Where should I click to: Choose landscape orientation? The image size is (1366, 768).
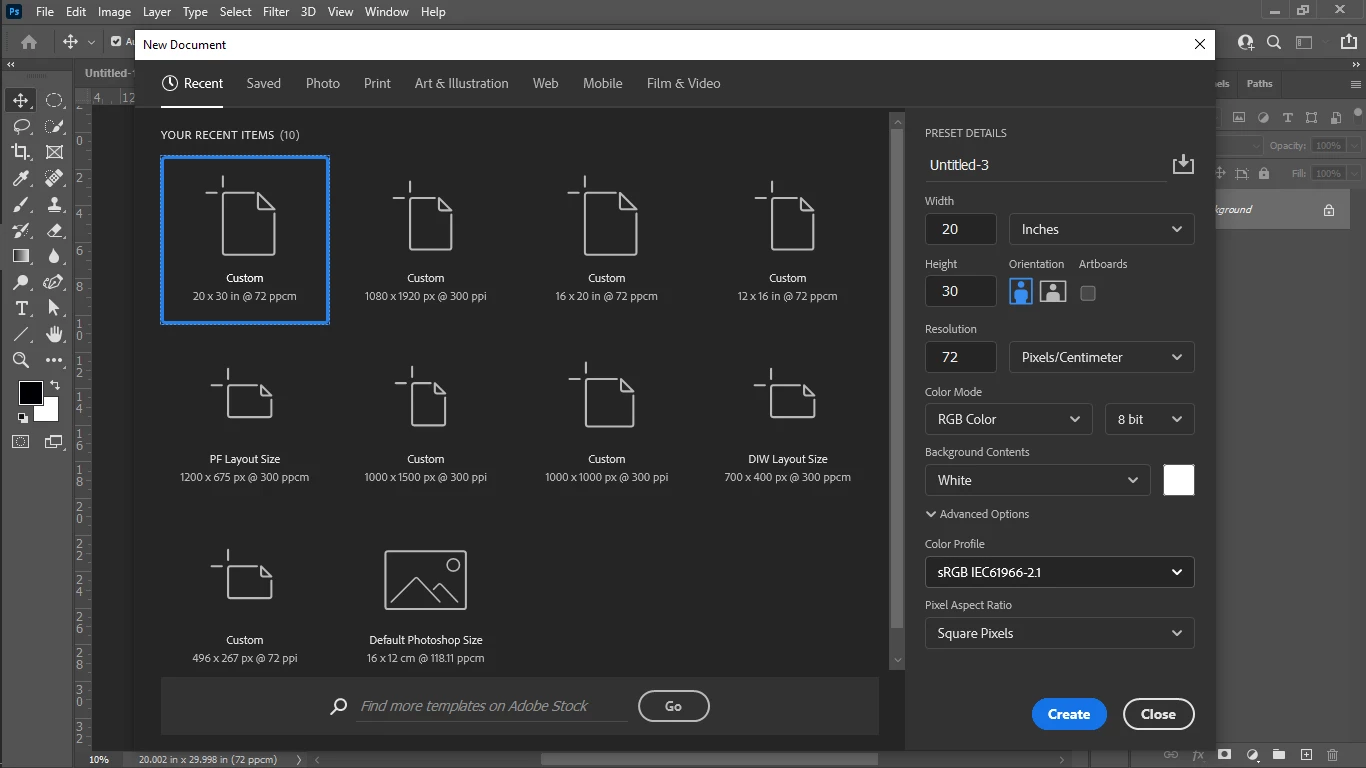pos(1053,291)
